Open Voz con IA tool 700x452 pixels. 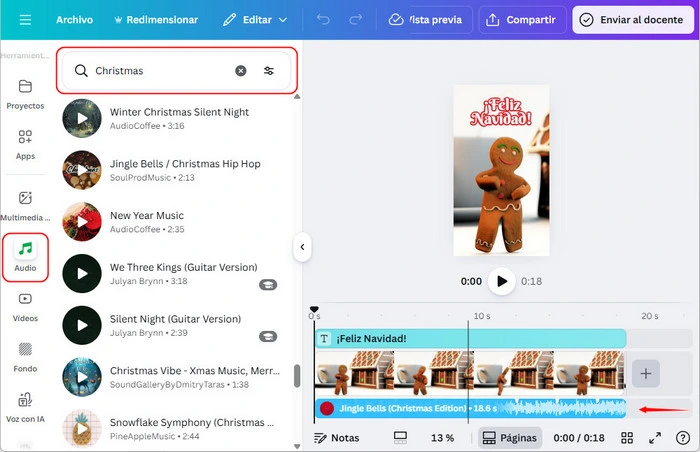(25, 407)
